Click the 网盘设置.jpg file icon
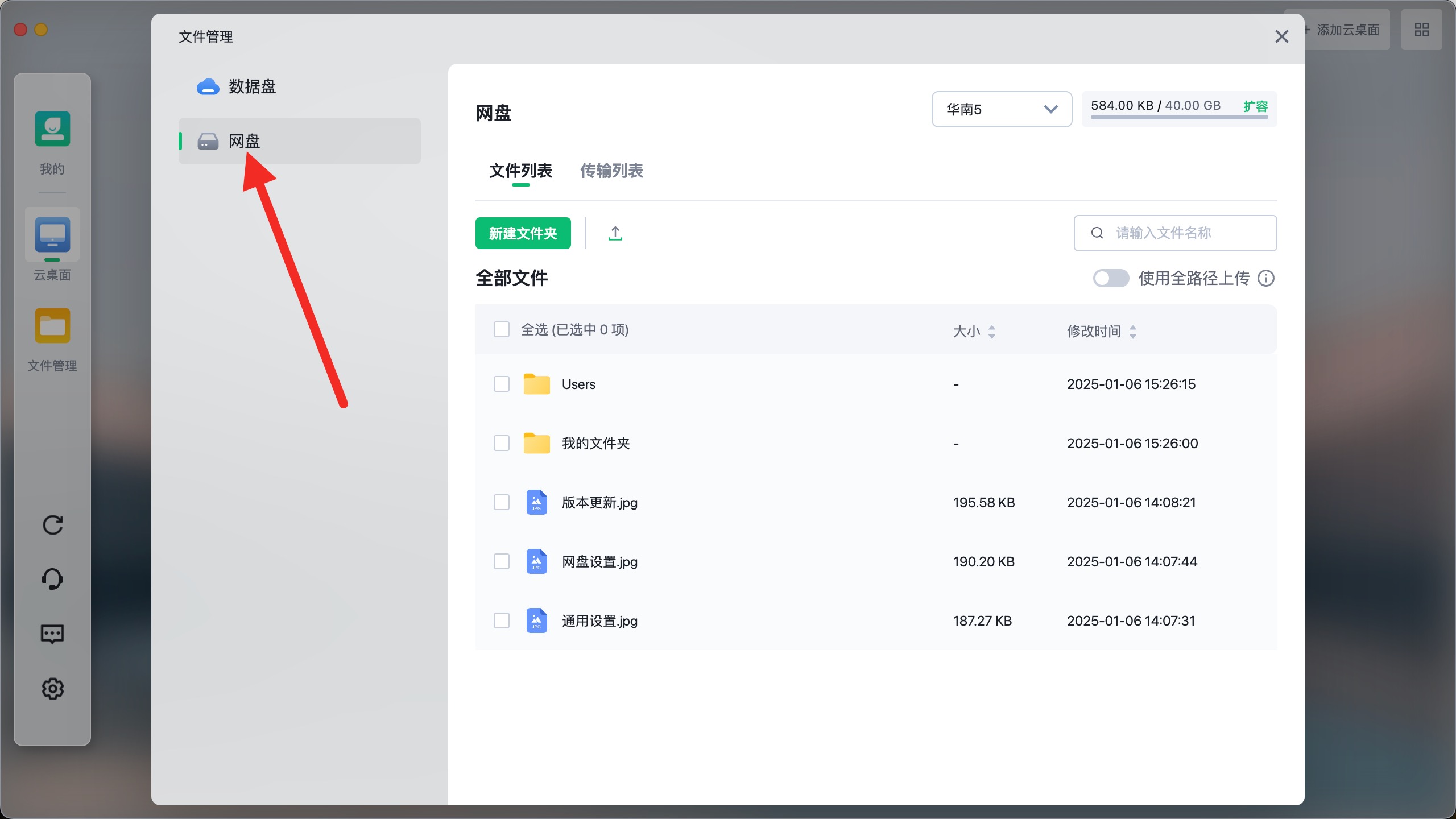The height and width of the screenshot is (819, 1456). (x=536, y=561)
